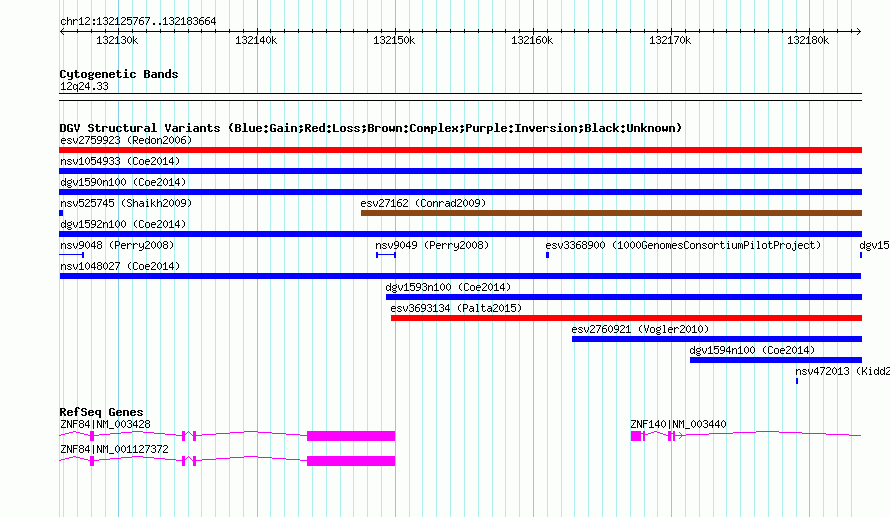
Task: Click the red esv3693134 loss bar
Action: coord(627,318)
